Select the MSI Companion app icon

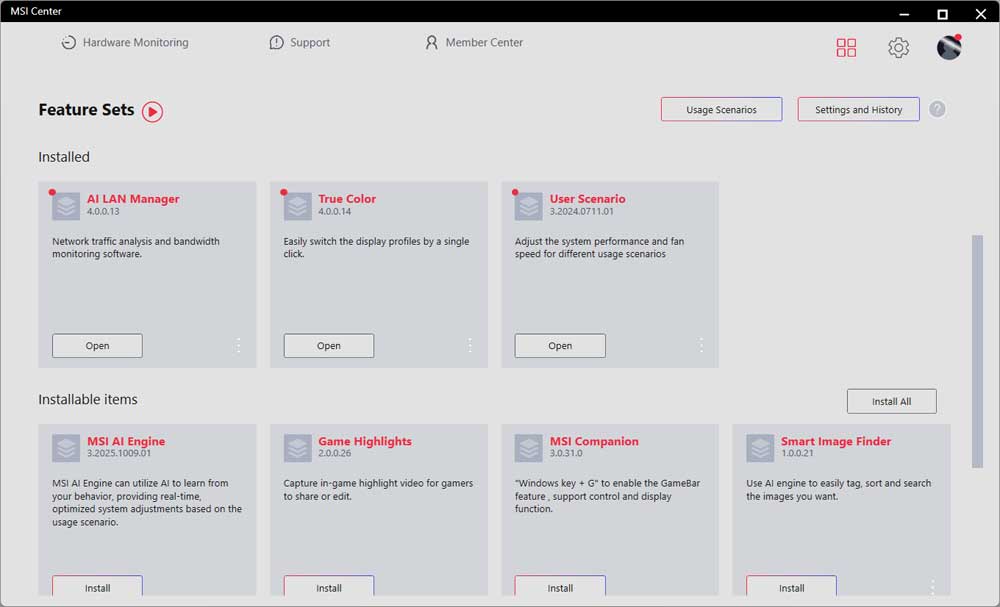[528, 448]
